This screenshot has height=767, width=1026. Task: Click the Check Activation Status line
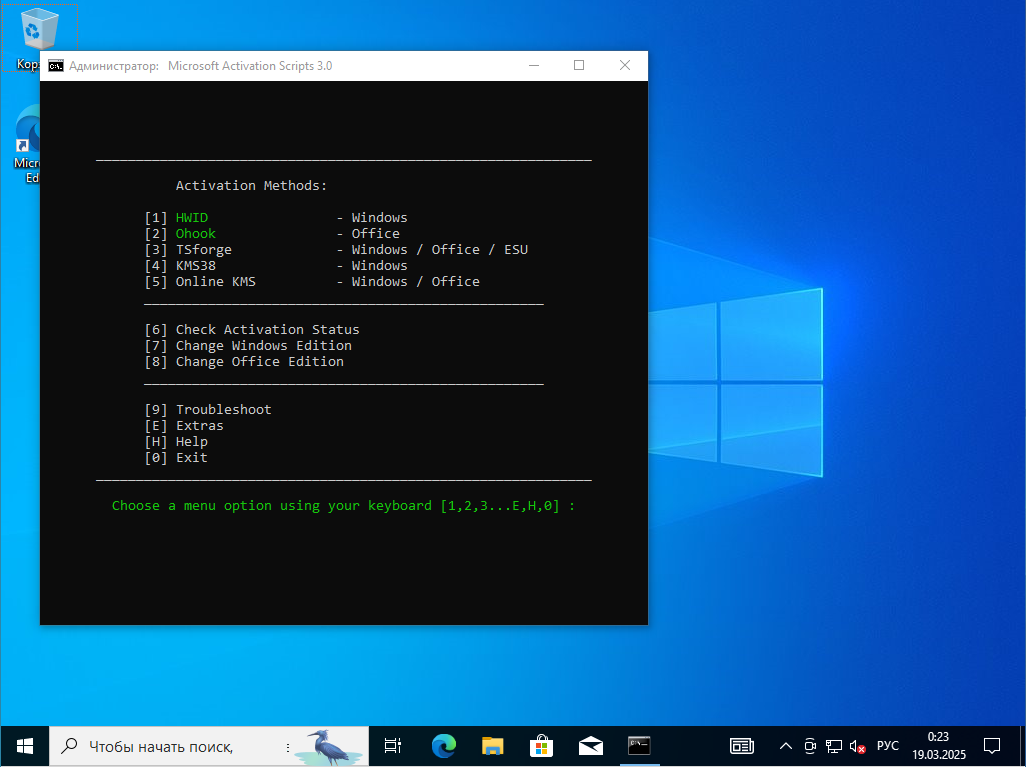tap(252, 330)
